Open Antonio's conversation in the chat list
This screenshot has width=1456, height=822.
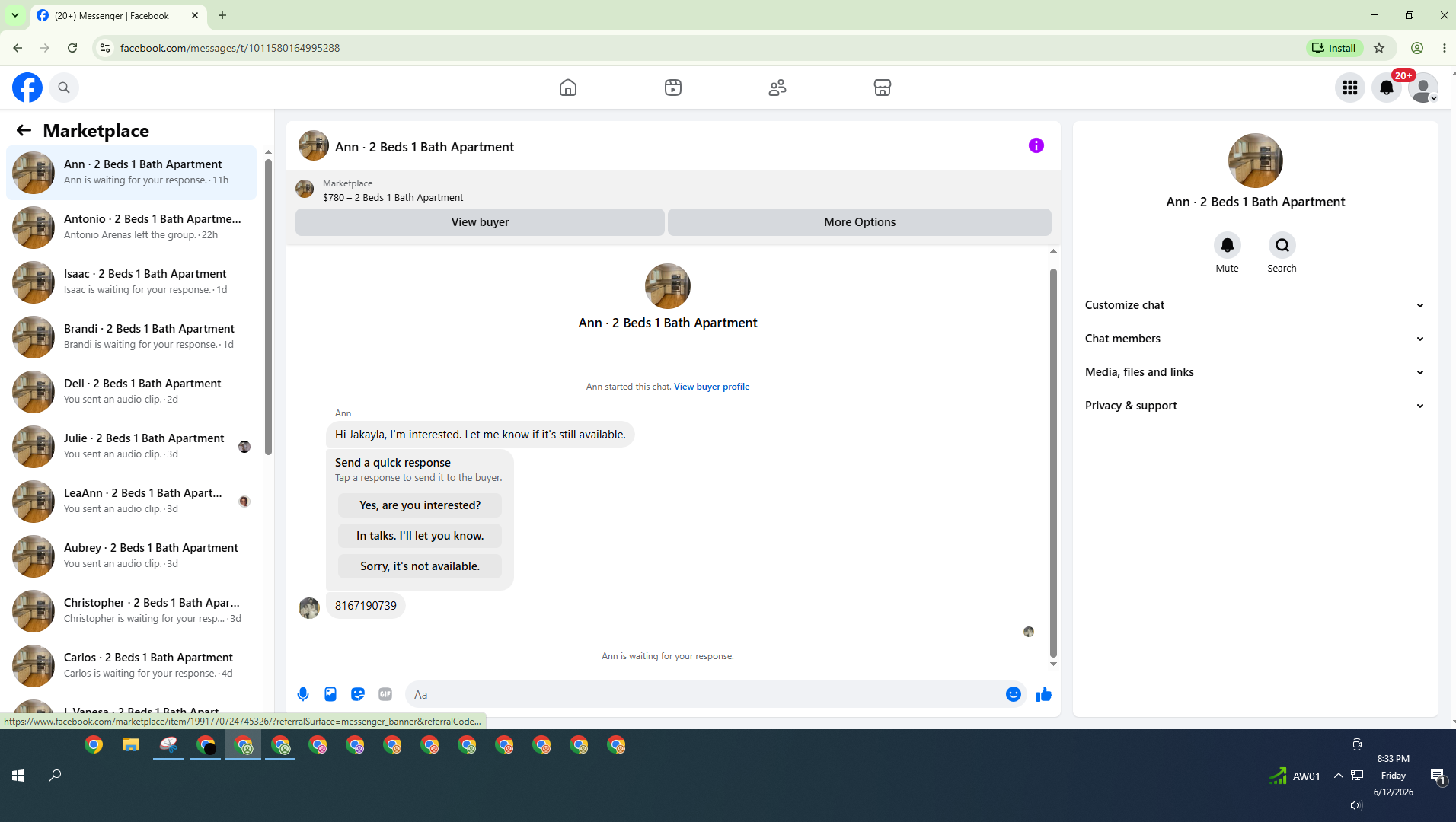point(131,228)
